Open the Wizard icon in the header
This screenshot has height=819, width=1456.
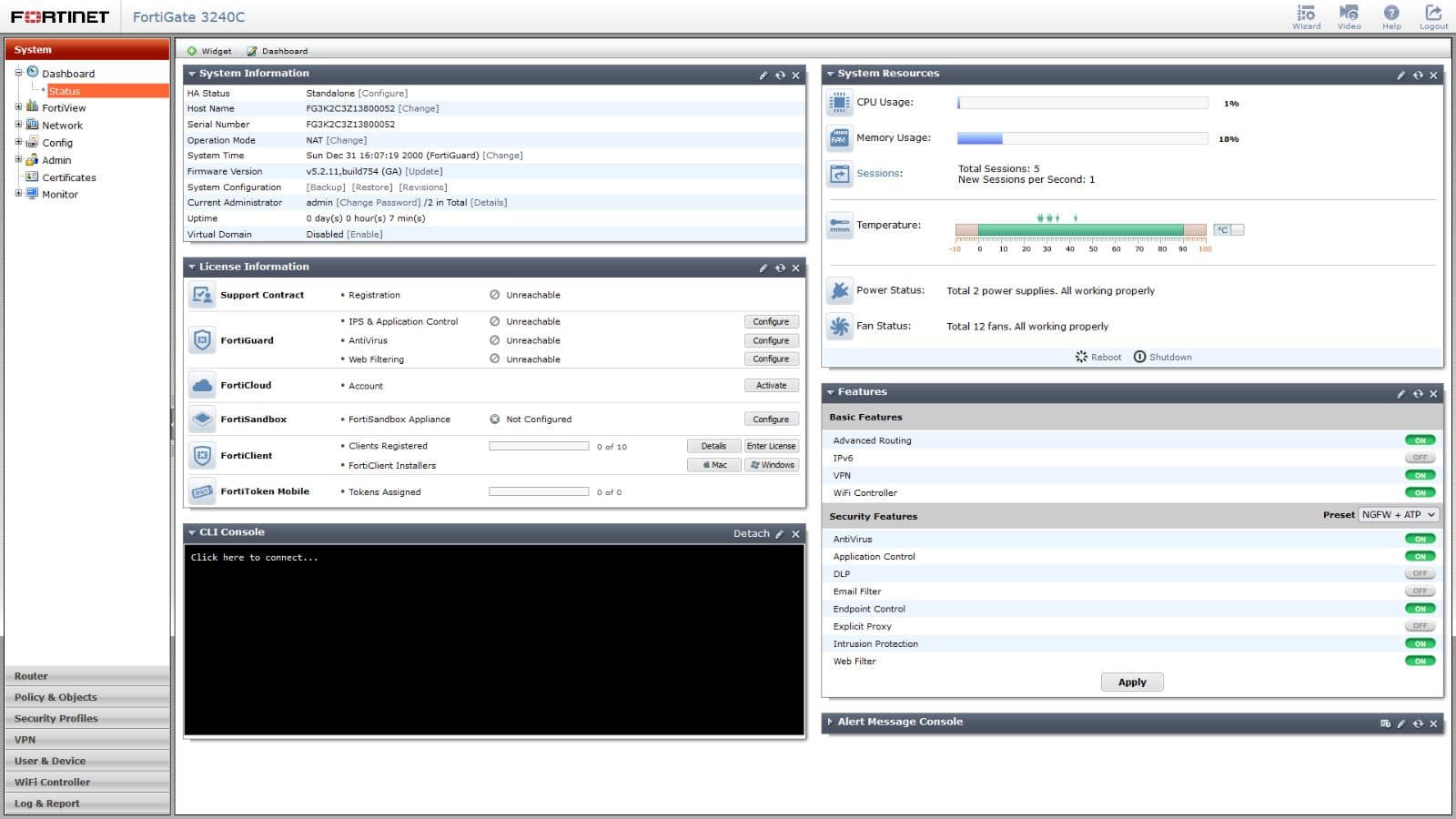pyautogui.click(x=1306, y=13)
